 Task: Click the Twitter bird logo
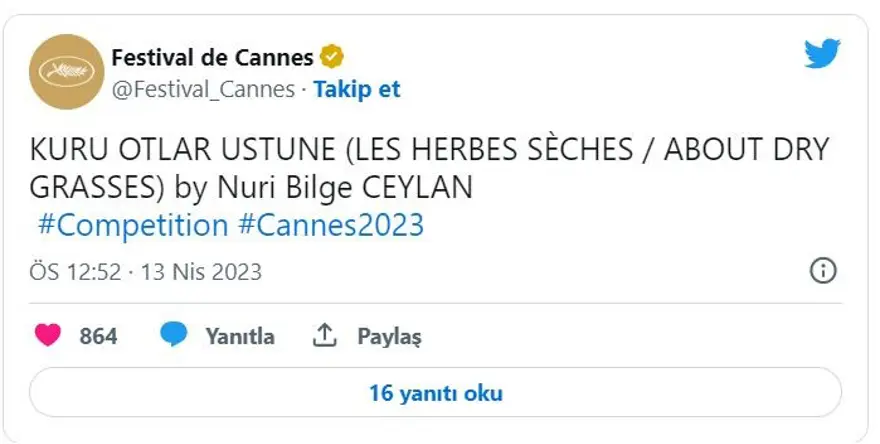(x=822, y=55)
